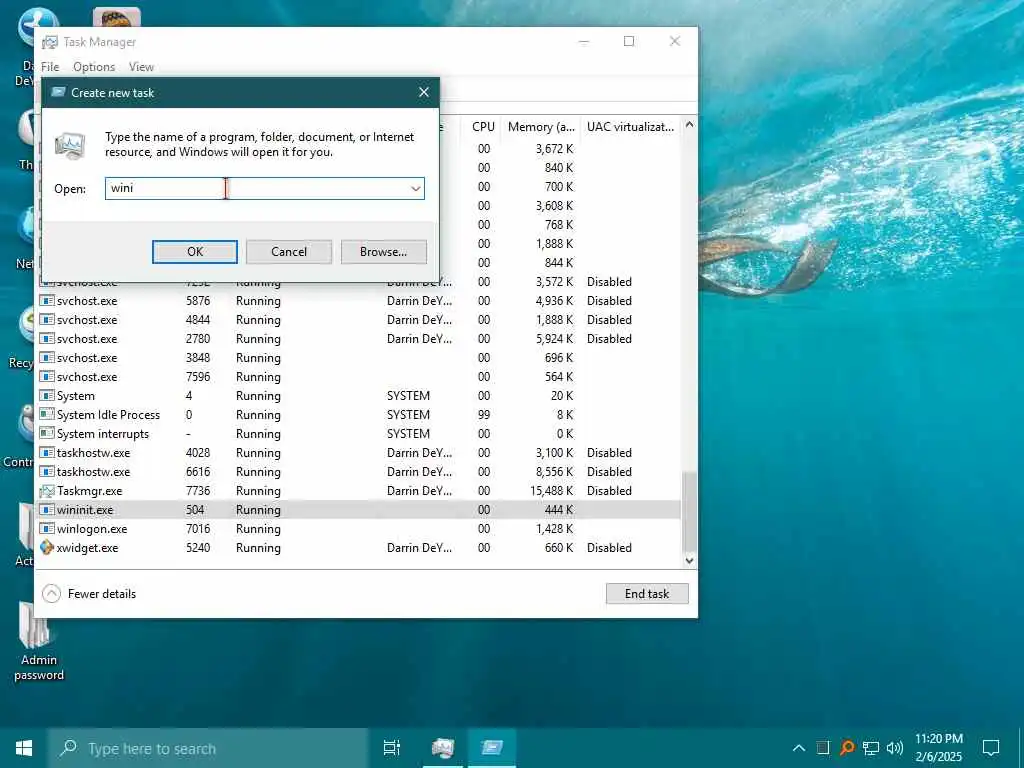Sort by UAC virtualization column header
The height and width of the screenshot is (768, 1024).
coord(630,127)
